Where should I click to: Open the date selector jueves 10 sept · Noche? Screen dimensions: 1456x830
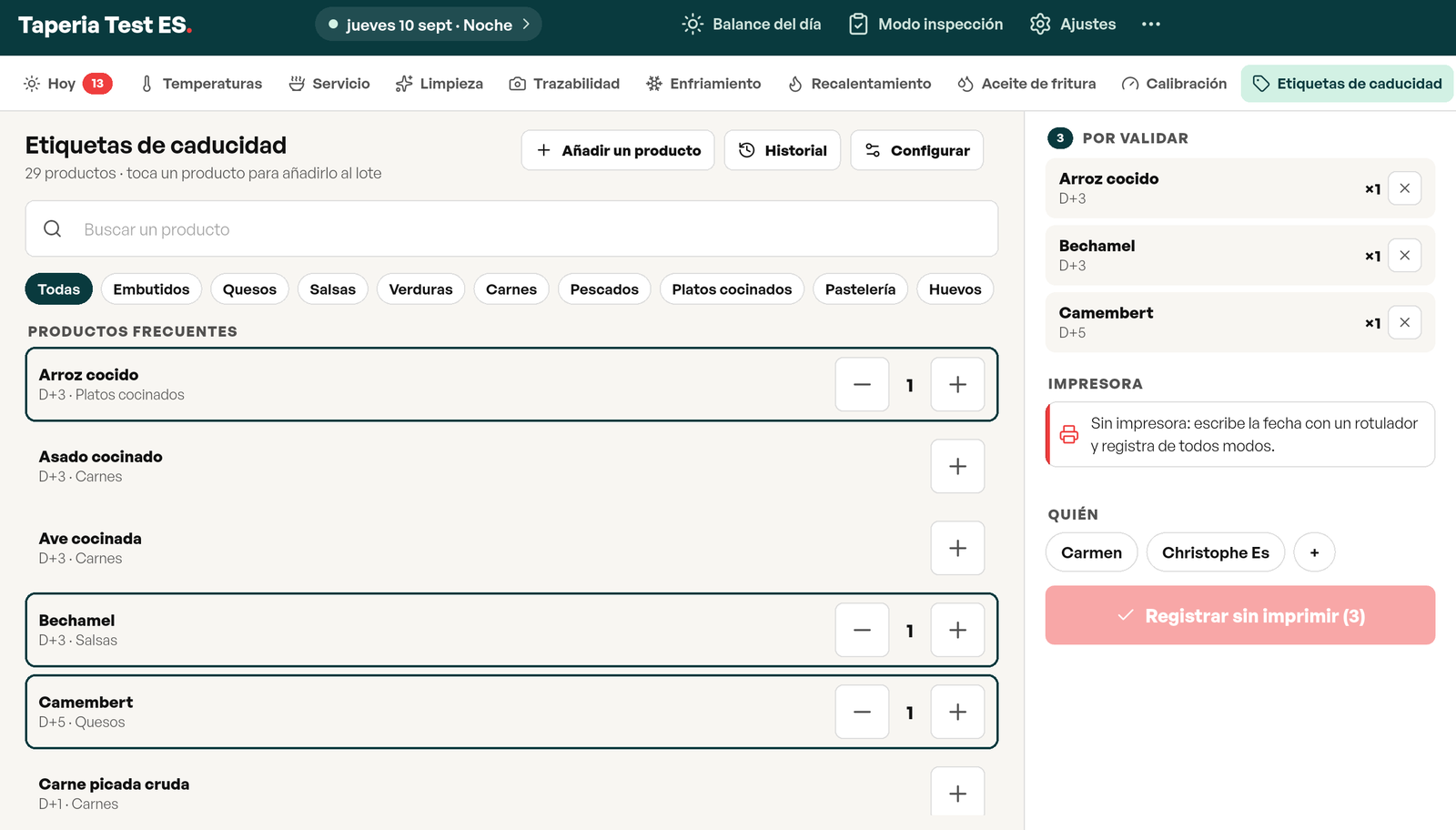429,25
